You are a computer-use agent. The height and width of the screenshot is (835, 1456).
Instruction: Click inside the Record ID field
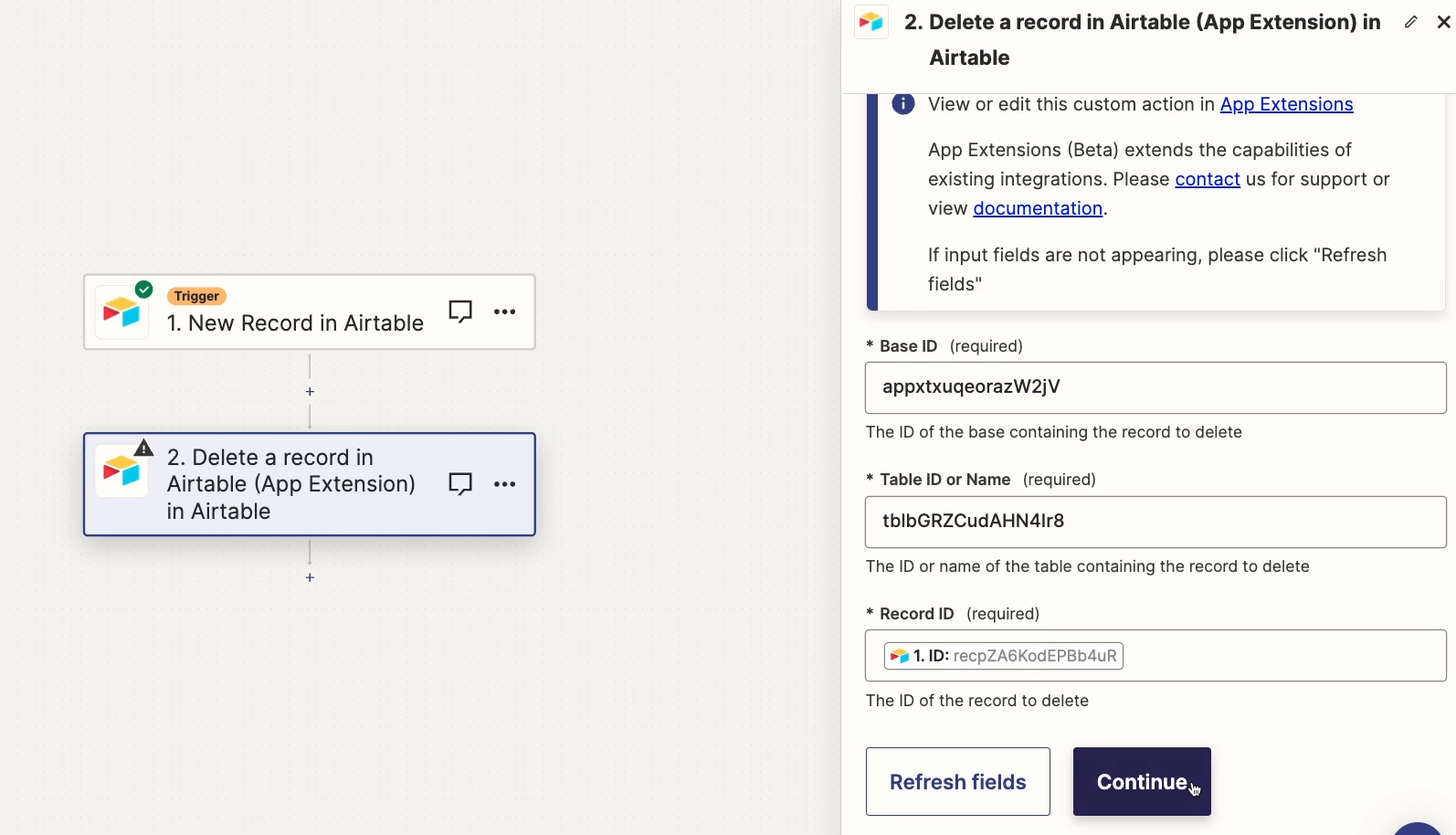(x=1155, y=655)
